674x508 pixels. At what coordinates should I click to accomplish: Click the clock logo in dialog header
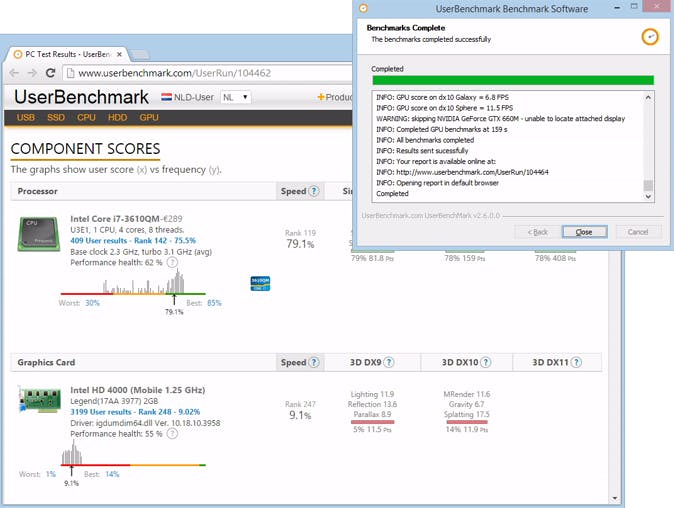(650, 37)
